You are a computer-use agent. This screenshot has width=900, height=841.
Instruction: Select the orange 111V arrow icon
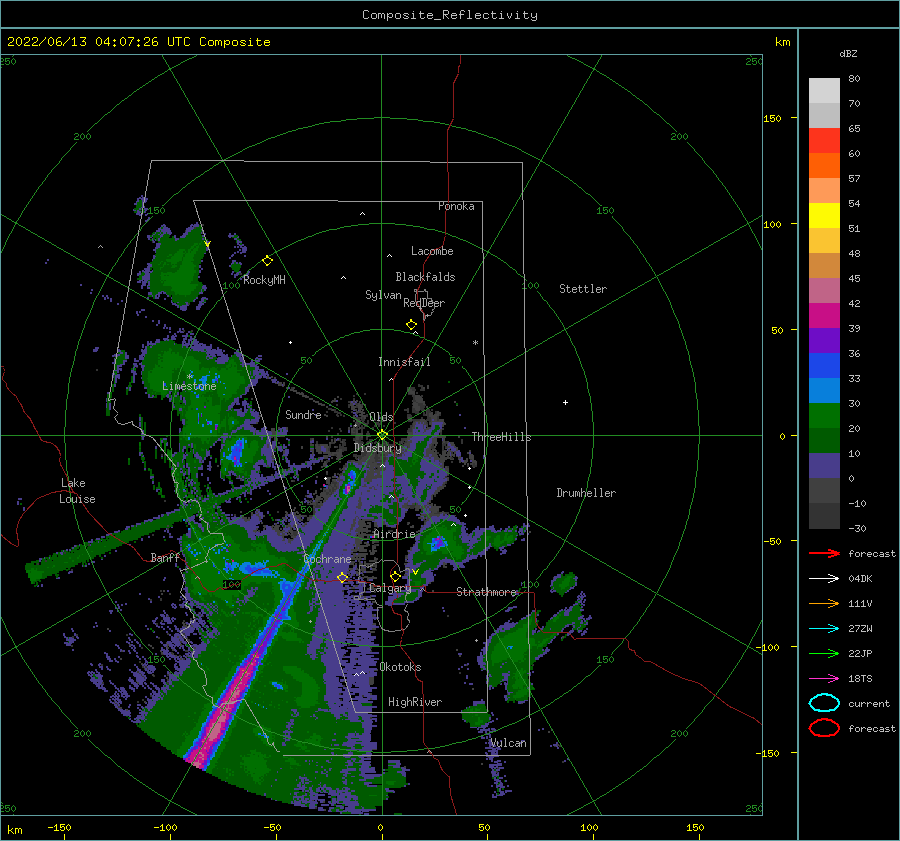824,603
